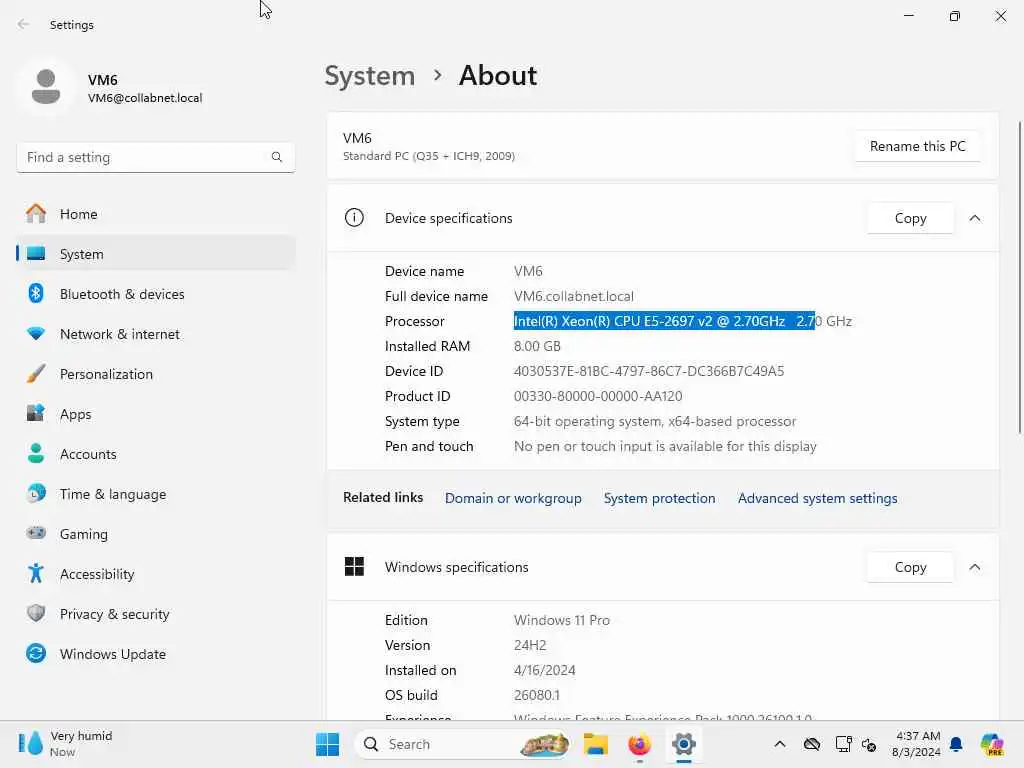Click the Device specifications info icon

pyautogui.click(x=354, y=217)
